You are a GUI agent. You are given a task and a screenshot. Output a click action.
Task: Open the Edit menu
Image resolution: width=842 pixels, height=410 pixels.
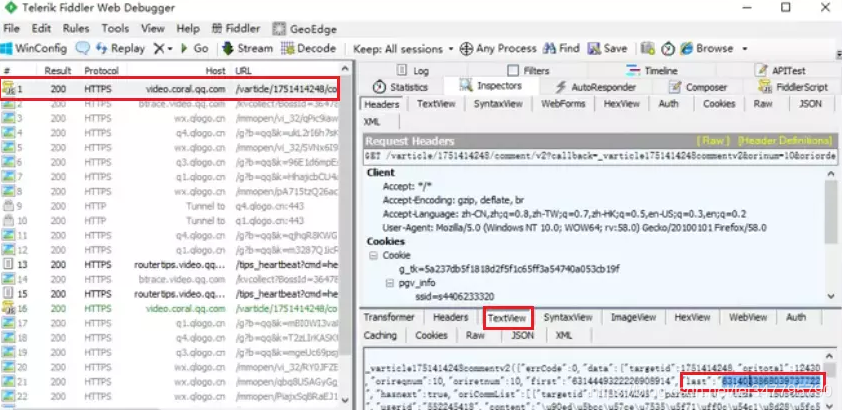click(x=41, y=28)
